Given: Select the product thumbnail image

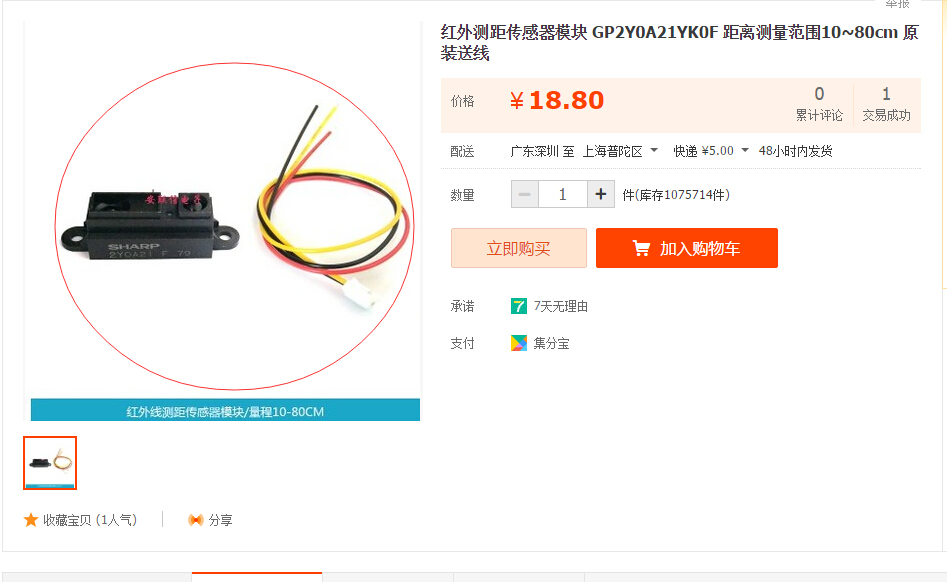Looking at the screenshot, I should click(50, 463).
